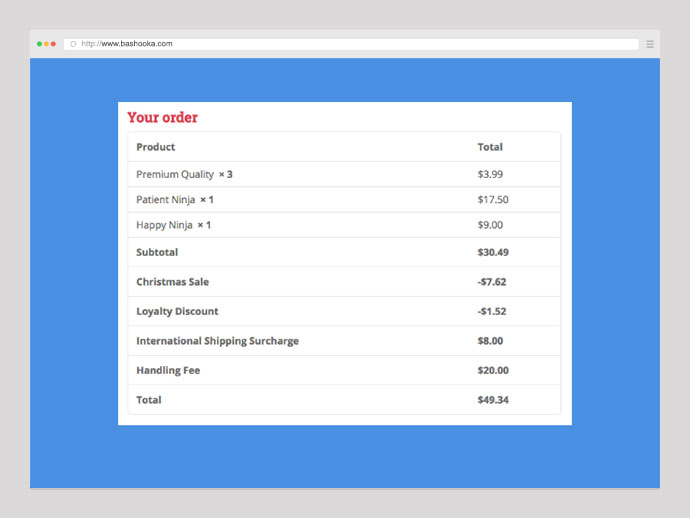Image resolution: width=690 pixels, height=518 pixels.
Task: Click the 'Subtotal' label
Action: pyautogui.click(x=157, y=252)
